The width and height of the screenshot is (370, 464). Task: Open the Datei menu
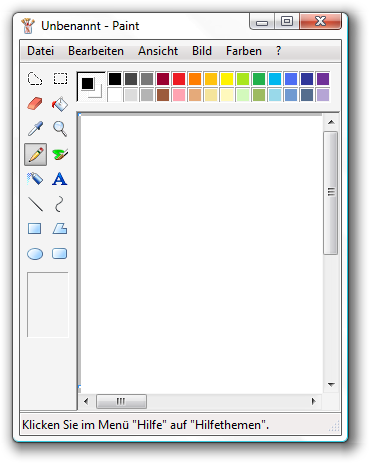(x=40, y=51)
